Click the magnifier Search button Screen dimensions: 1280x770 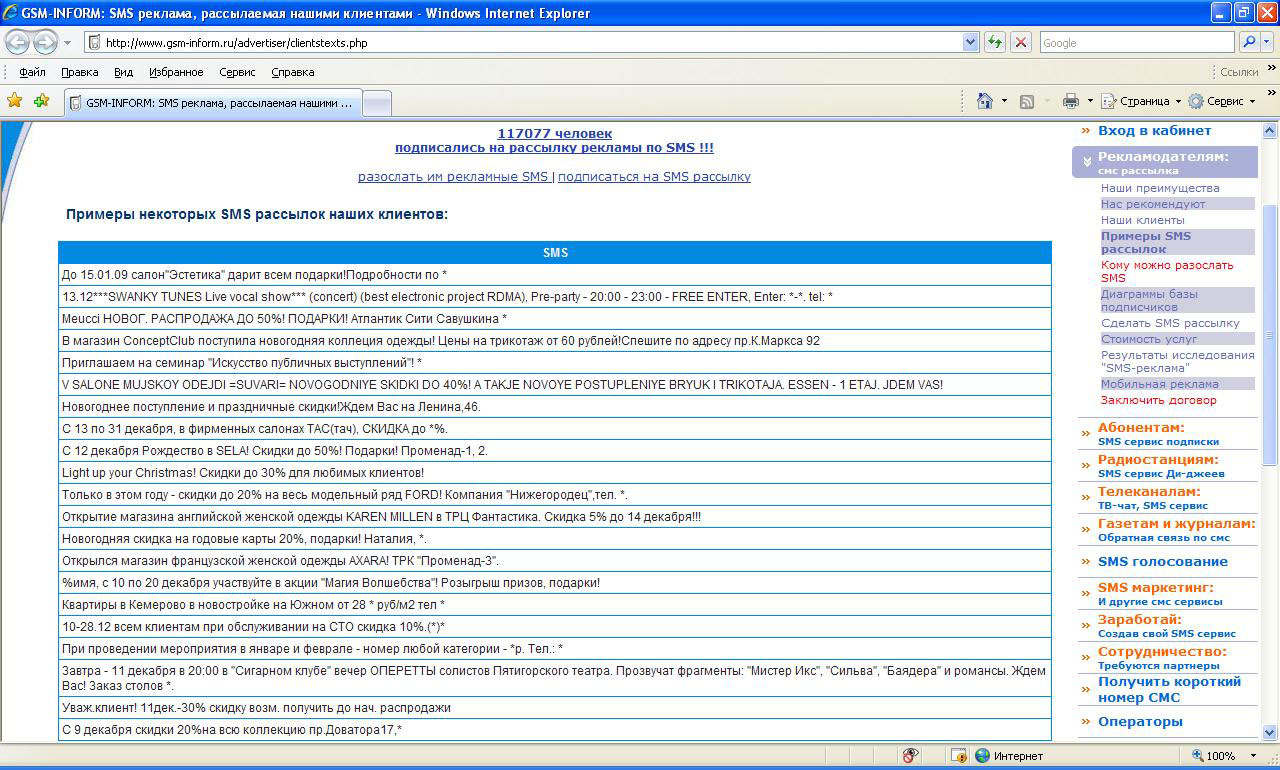pos(1249,43)
